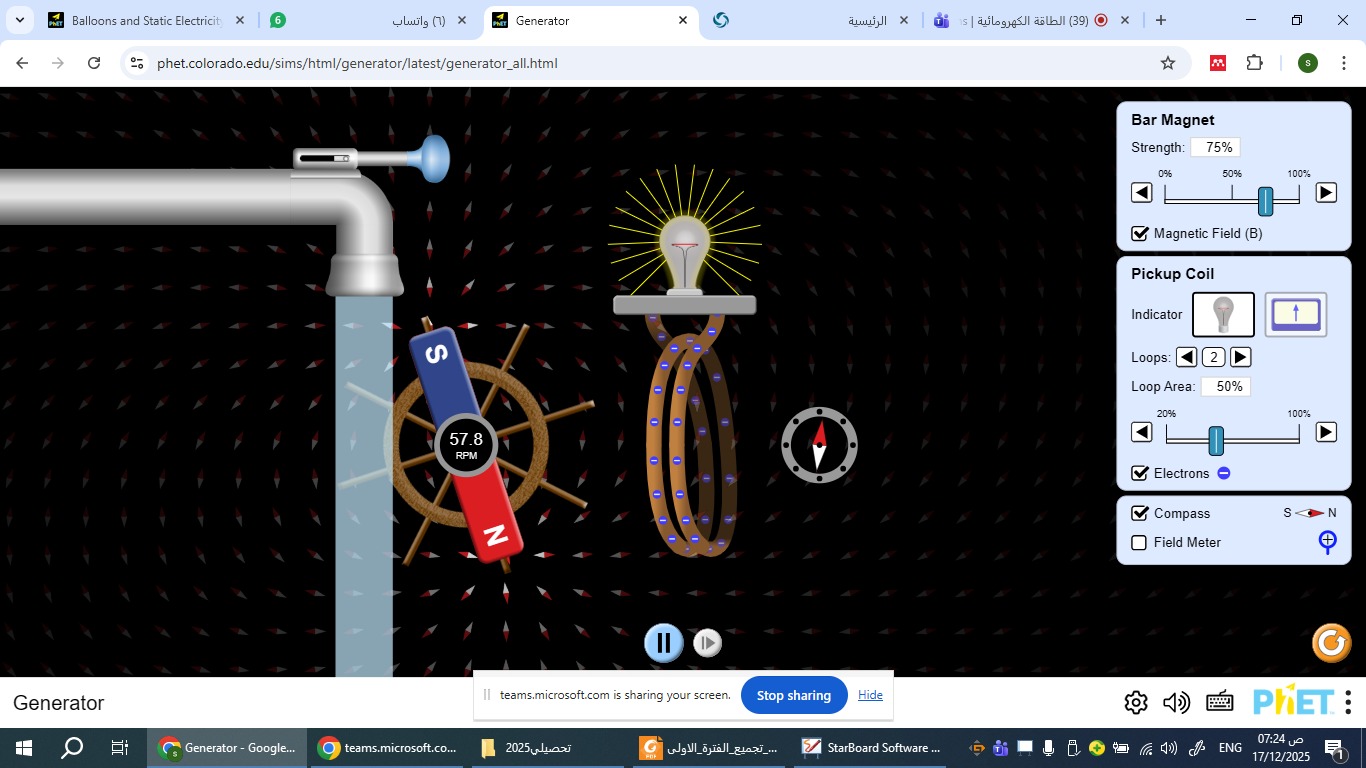The height and width of the screenshot is (768, 1366).
Task: Click the step forward button
Action: [x=707, y=643]
